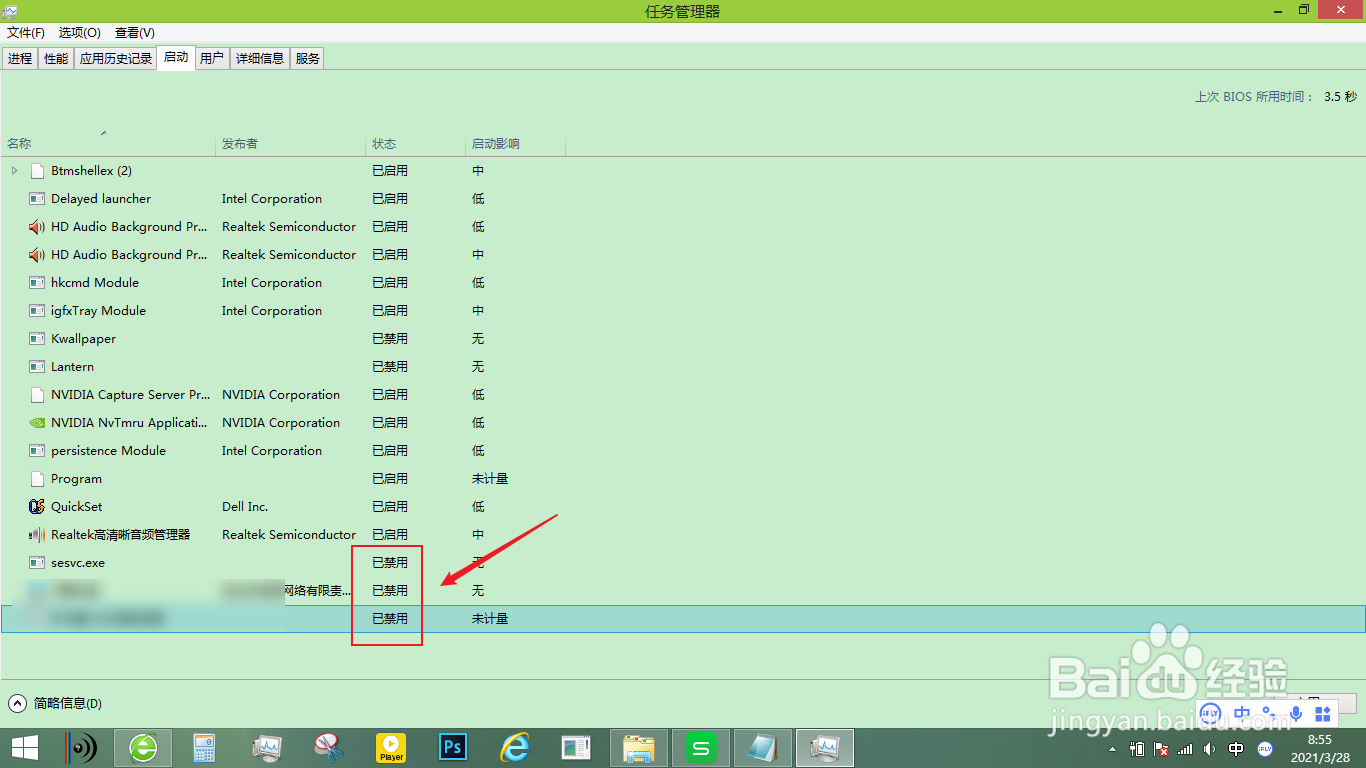This screenshot has width=1366, height=768.
Task: Click the 上次 BIOS 所用时间 3.5 秒 label
Action: [1276, 97]
